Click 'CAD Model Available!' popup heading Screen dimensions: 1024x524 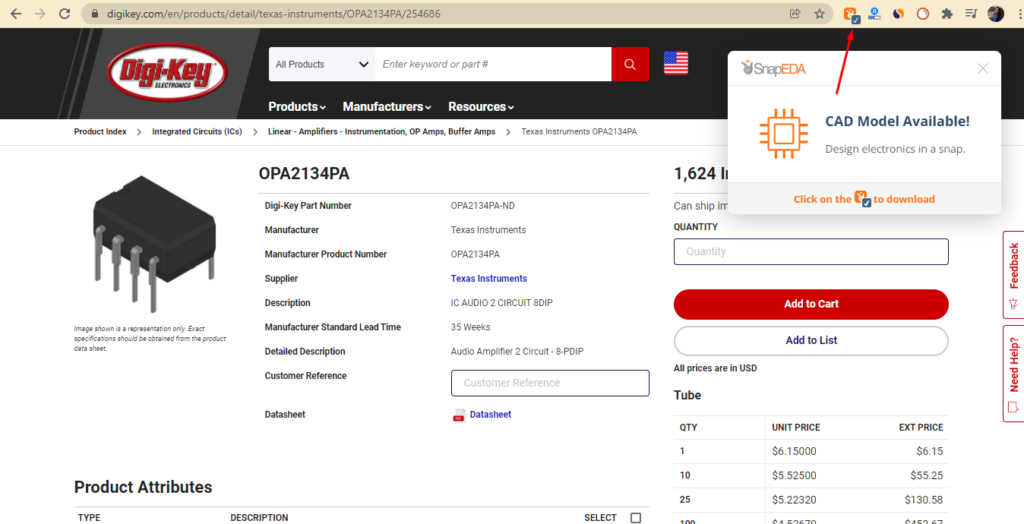(897, 121)
